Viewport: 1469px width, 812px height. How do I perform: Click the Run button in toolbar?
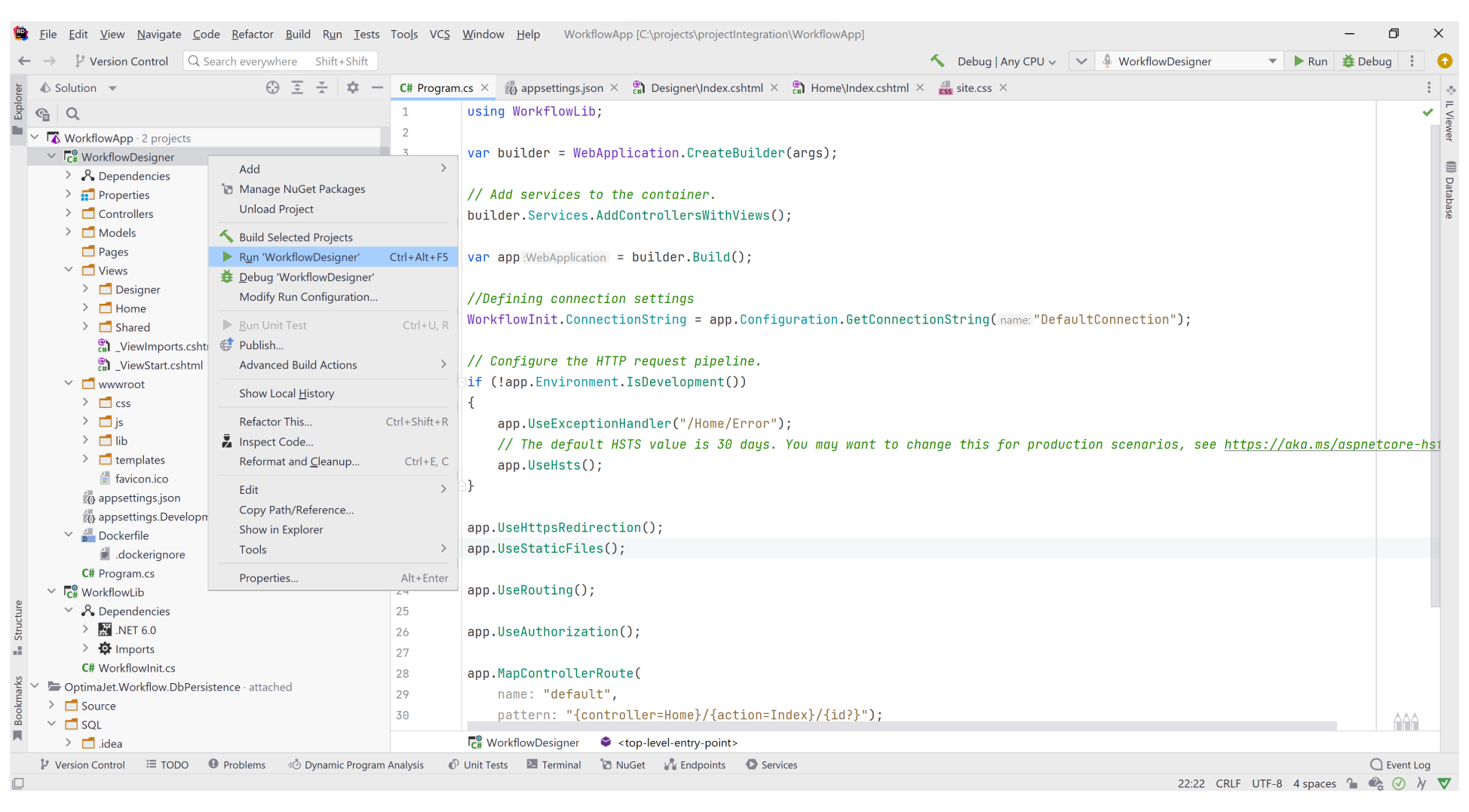[x=1311, y=61]
